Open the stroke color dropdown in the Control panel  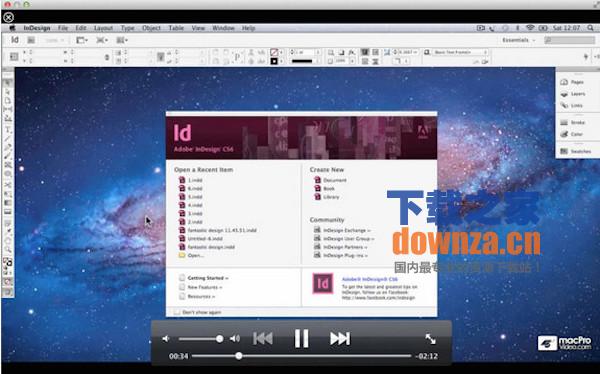(x=282, y=61)
